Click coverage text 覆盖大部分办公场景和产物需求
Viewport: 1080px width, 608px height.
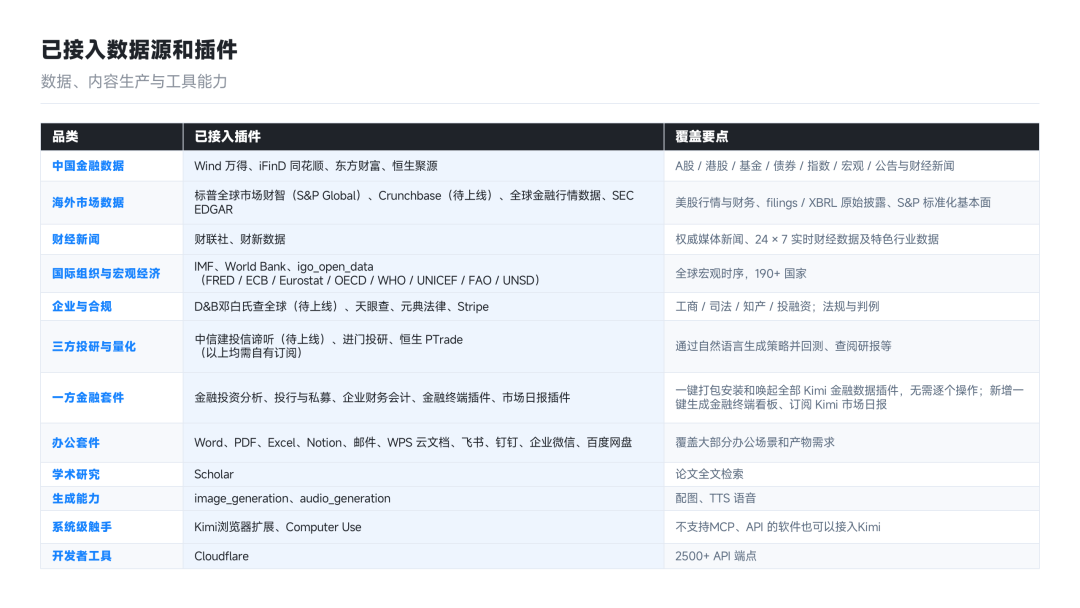755,443
